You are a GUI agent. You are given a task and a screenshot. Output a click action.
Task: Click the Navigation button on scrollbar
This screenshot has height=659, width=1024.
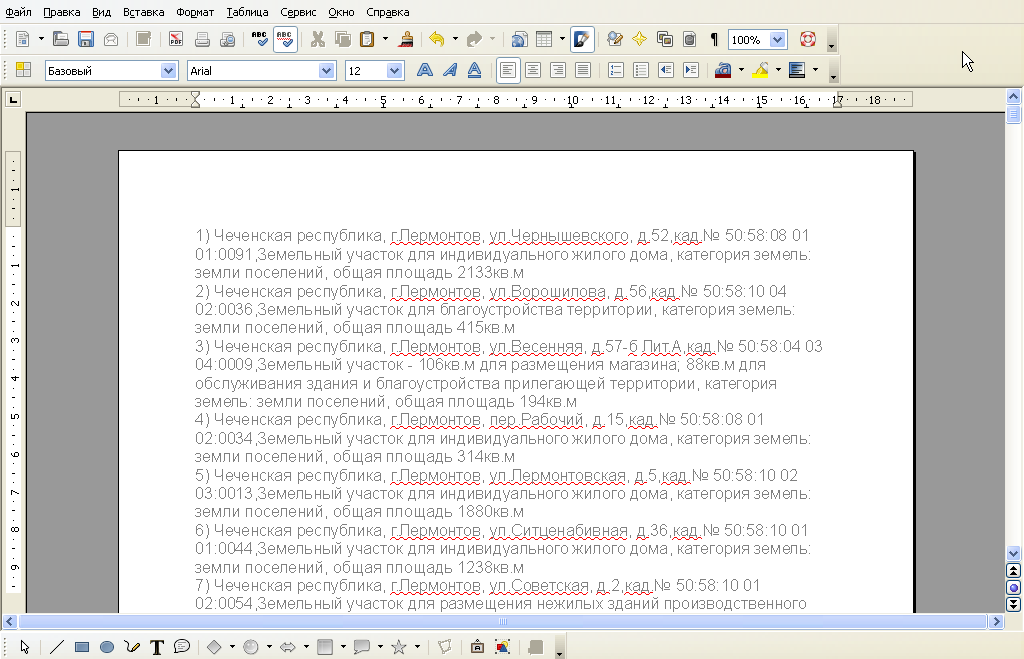[x=1013, y=587]
